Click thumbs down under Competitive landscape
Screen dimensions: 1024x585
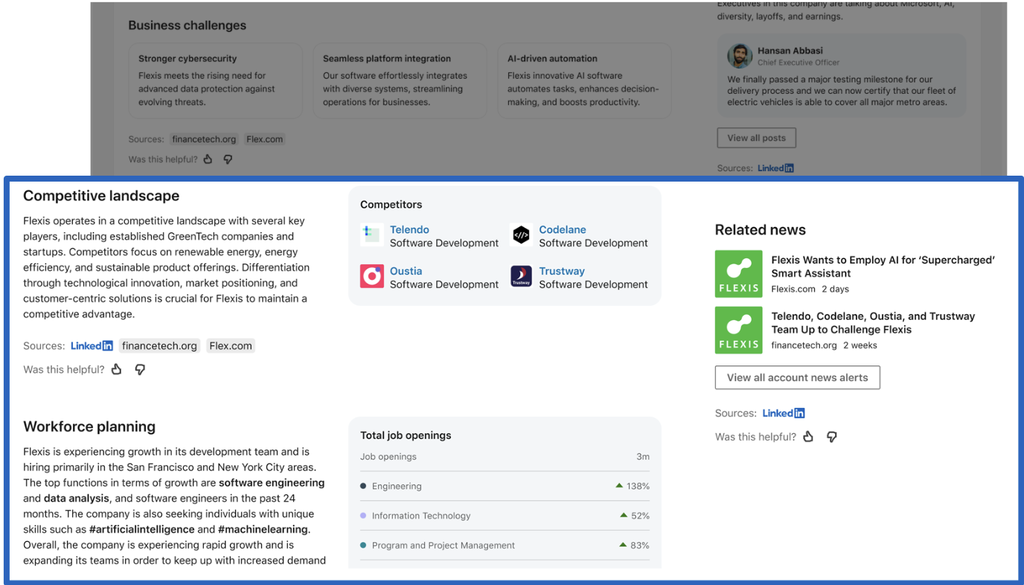(x=140, y=370)
